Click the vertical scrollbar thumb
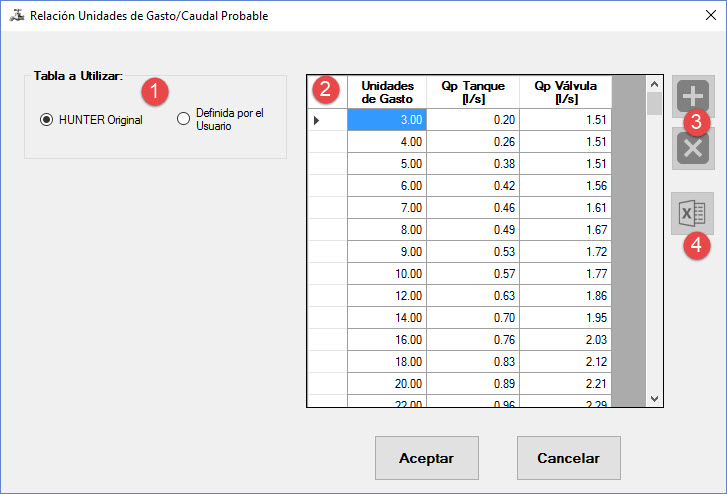The height and width of the screenshot is (494, 727). tap(654, 103)
